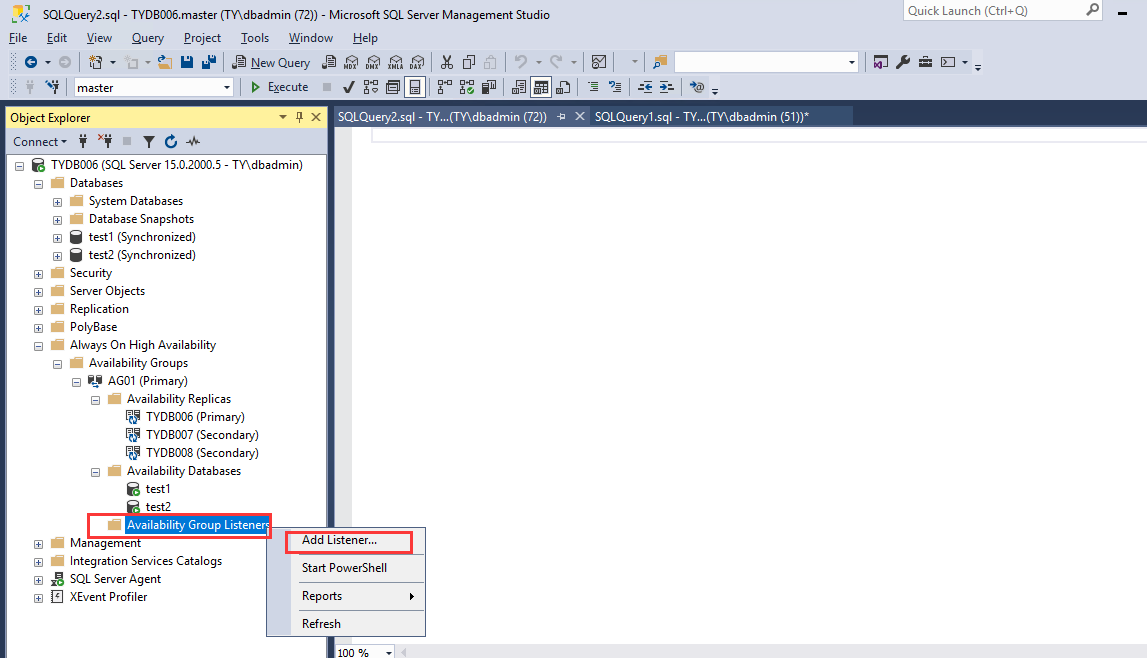Open the Reports submenu

pos(358,596)
